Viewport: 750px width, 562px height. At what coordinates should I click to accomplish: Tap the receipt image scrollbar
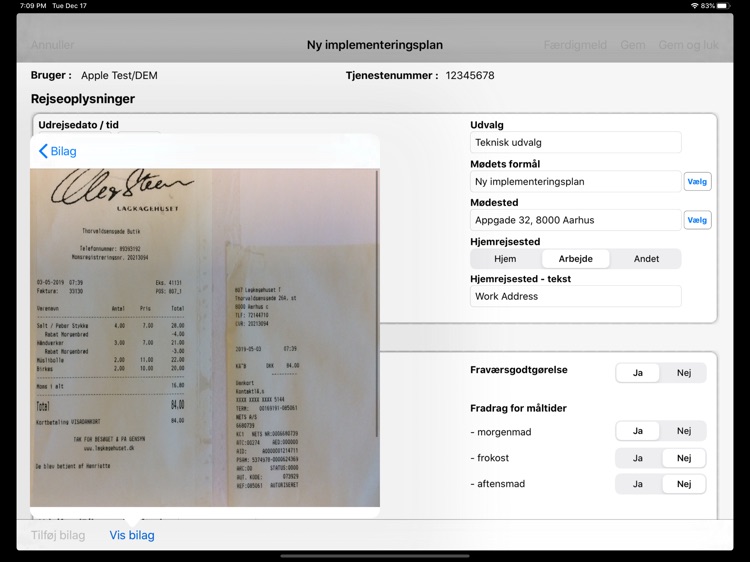point(377,304)
